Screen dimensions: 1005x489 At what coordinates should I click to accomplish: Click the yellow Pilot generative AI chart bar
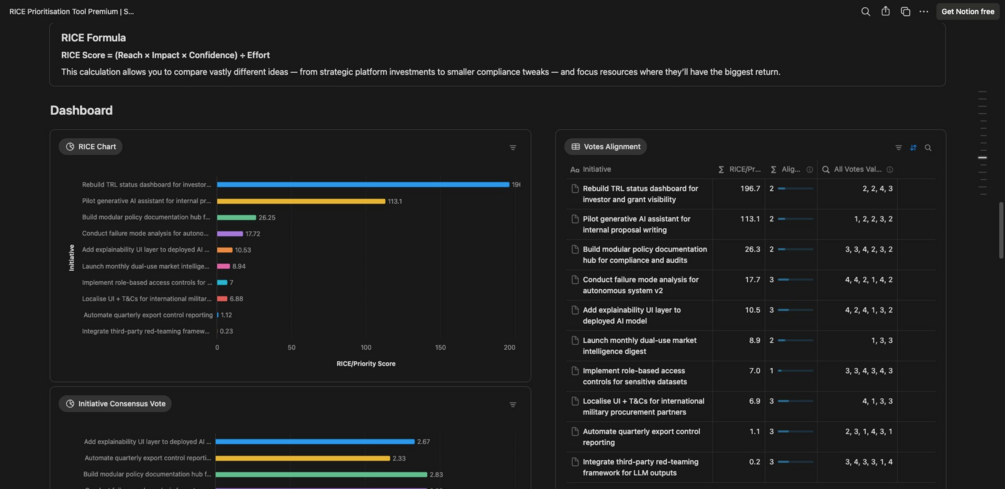click(301, 201)
